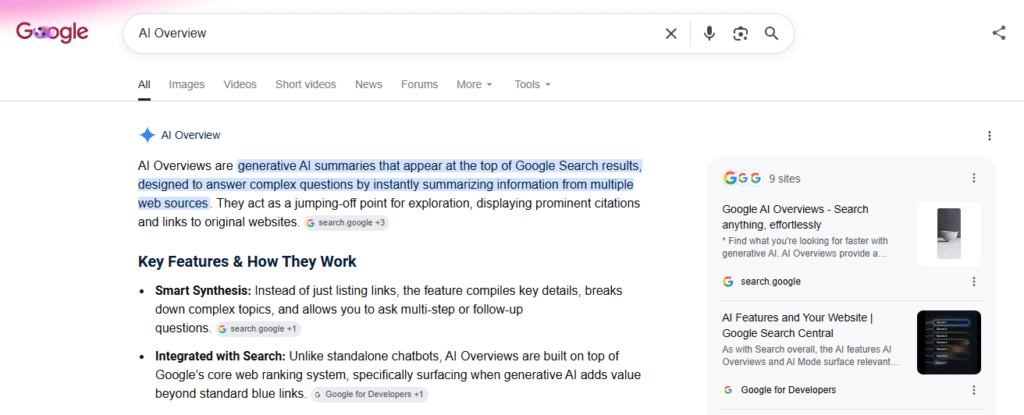Click thumbnail for Google AI Overviews result

[948, 234]
